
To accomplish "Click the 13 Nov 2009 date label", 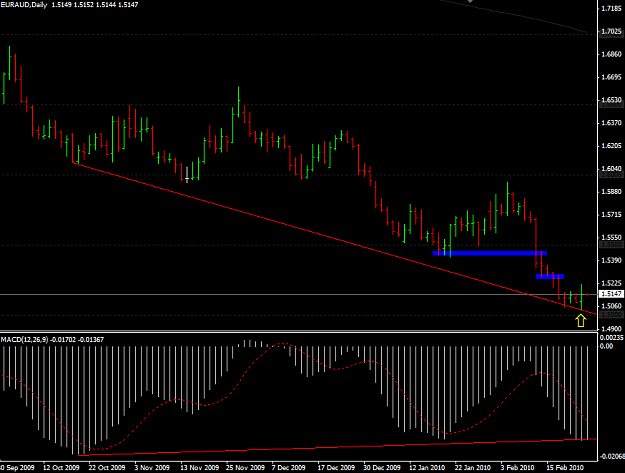I will pos(200,467).
